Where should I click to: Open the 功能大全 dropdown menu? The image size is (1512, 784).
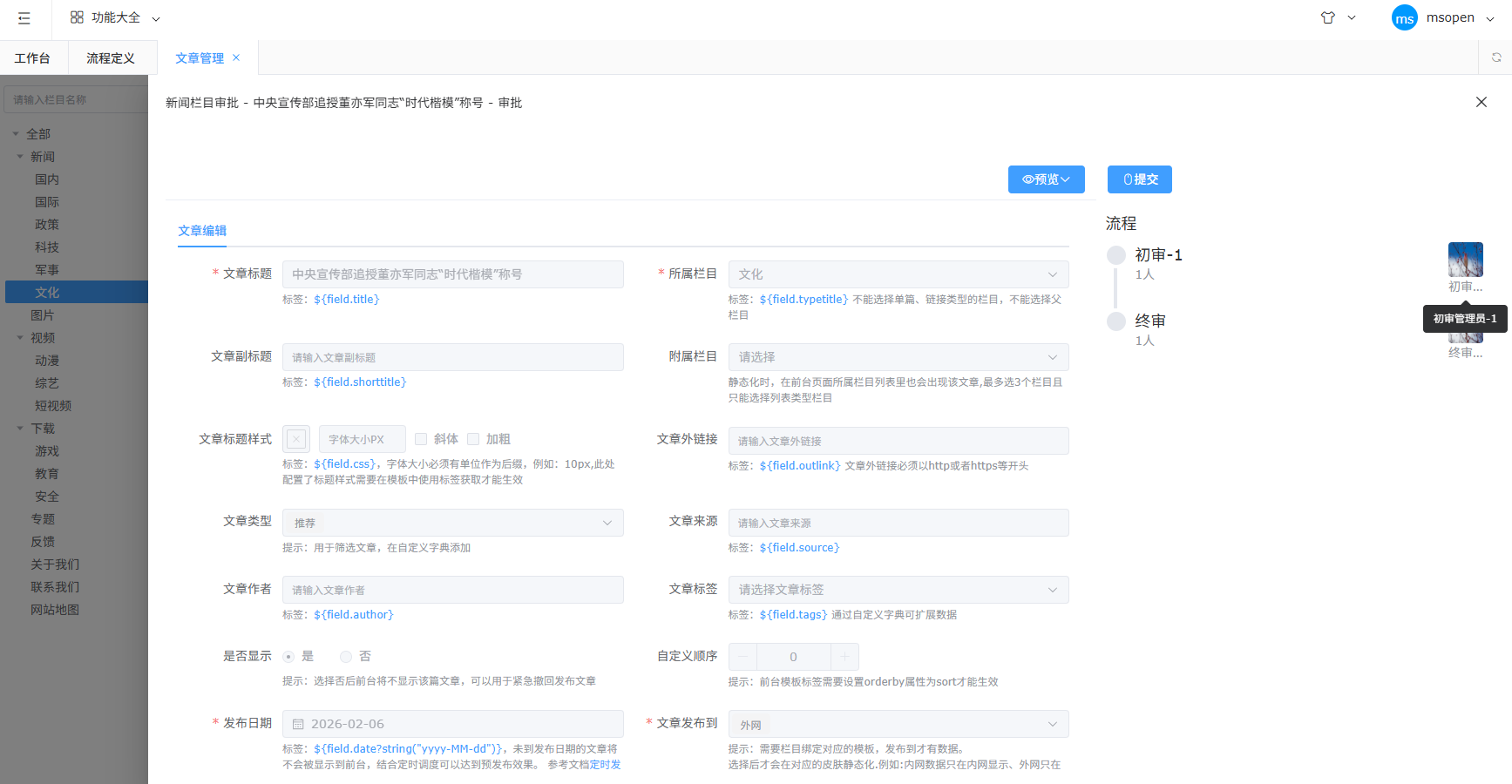point(115,17)
